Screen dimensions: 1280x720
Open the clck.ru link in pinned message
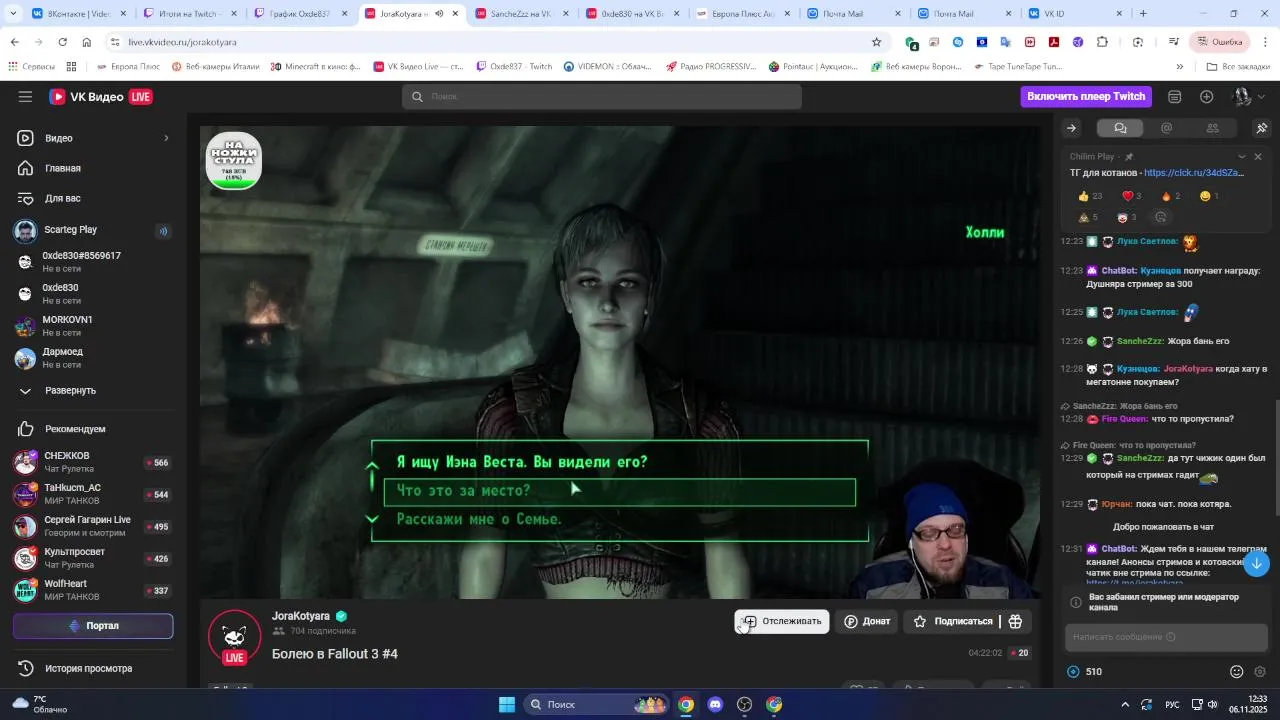[1194, 173]
